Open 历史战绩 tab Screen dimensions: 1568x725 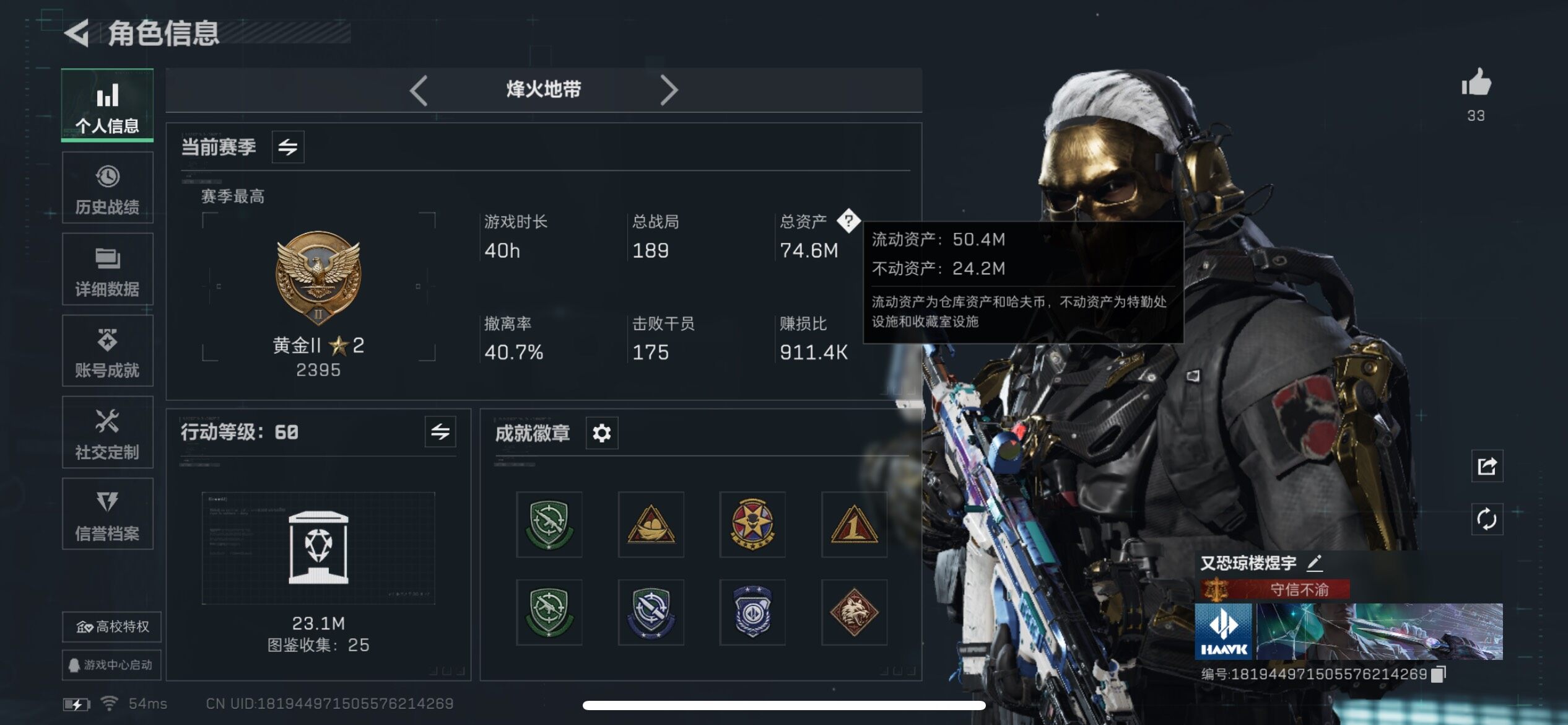(107, 188)
